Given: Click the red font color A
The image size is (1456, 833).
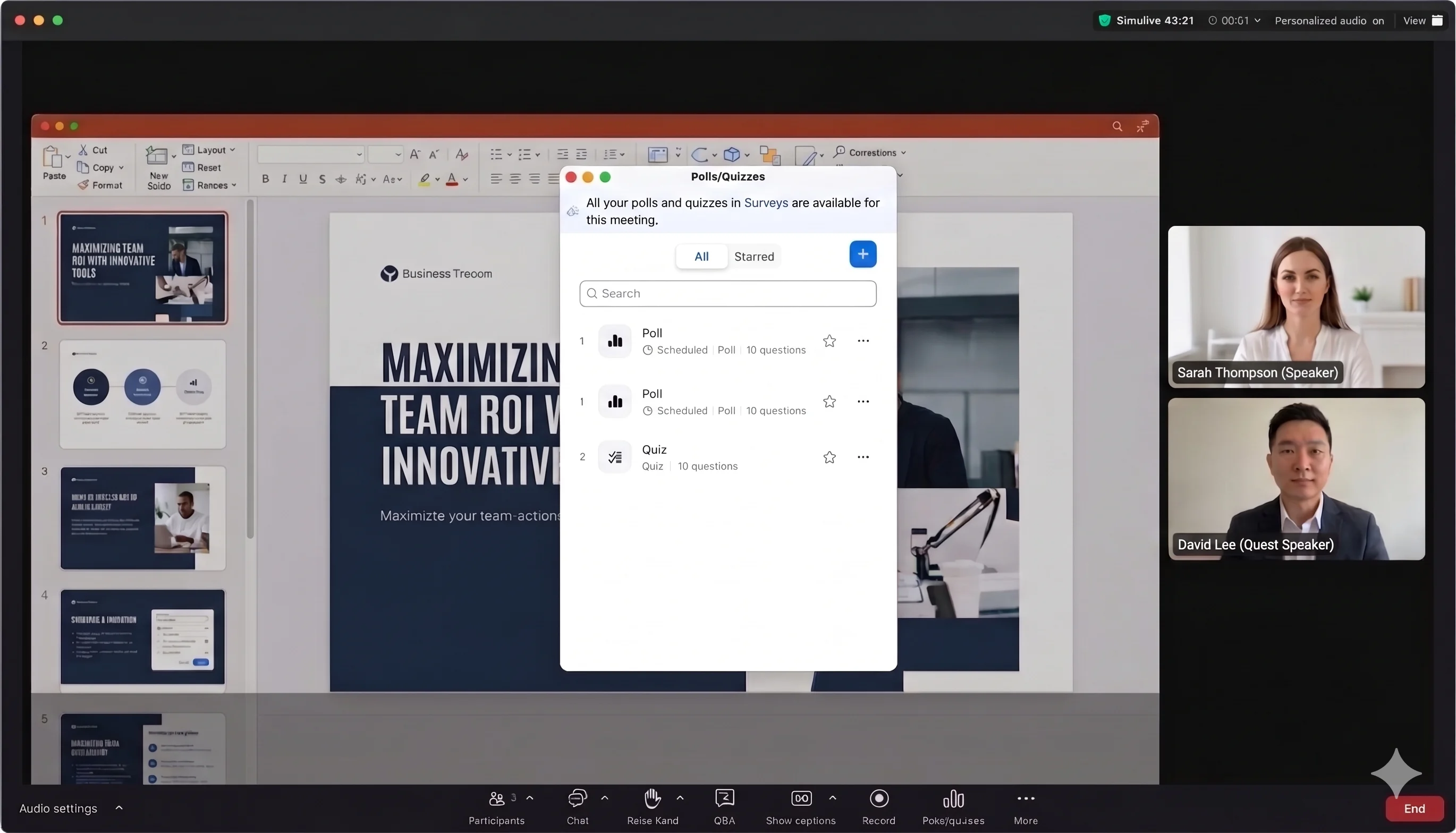Looking at the screenshot, I should pyautogui.click(x=452, y=179).
